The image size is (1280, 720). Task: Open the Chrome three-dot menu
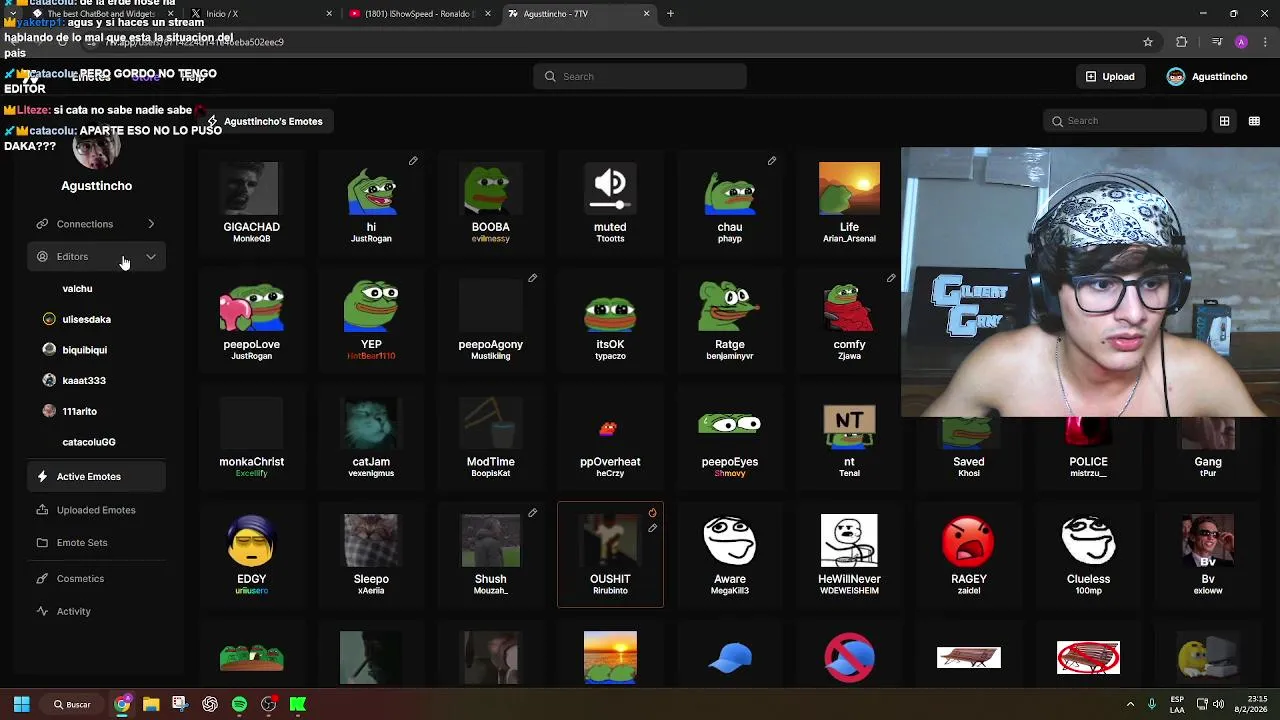click(1263, 42)
